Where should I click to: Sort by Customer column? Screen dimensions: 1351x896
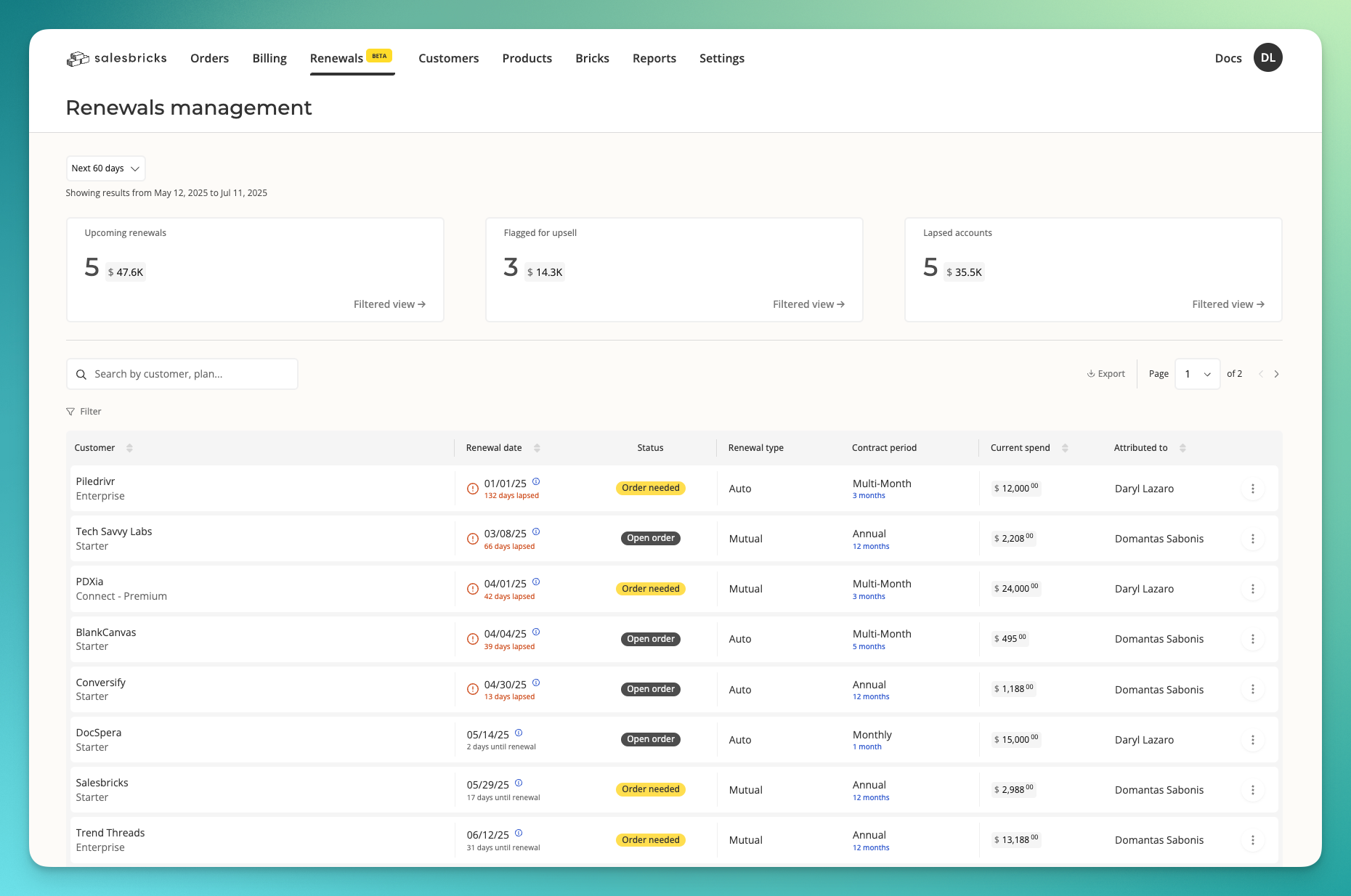(129, 448)
